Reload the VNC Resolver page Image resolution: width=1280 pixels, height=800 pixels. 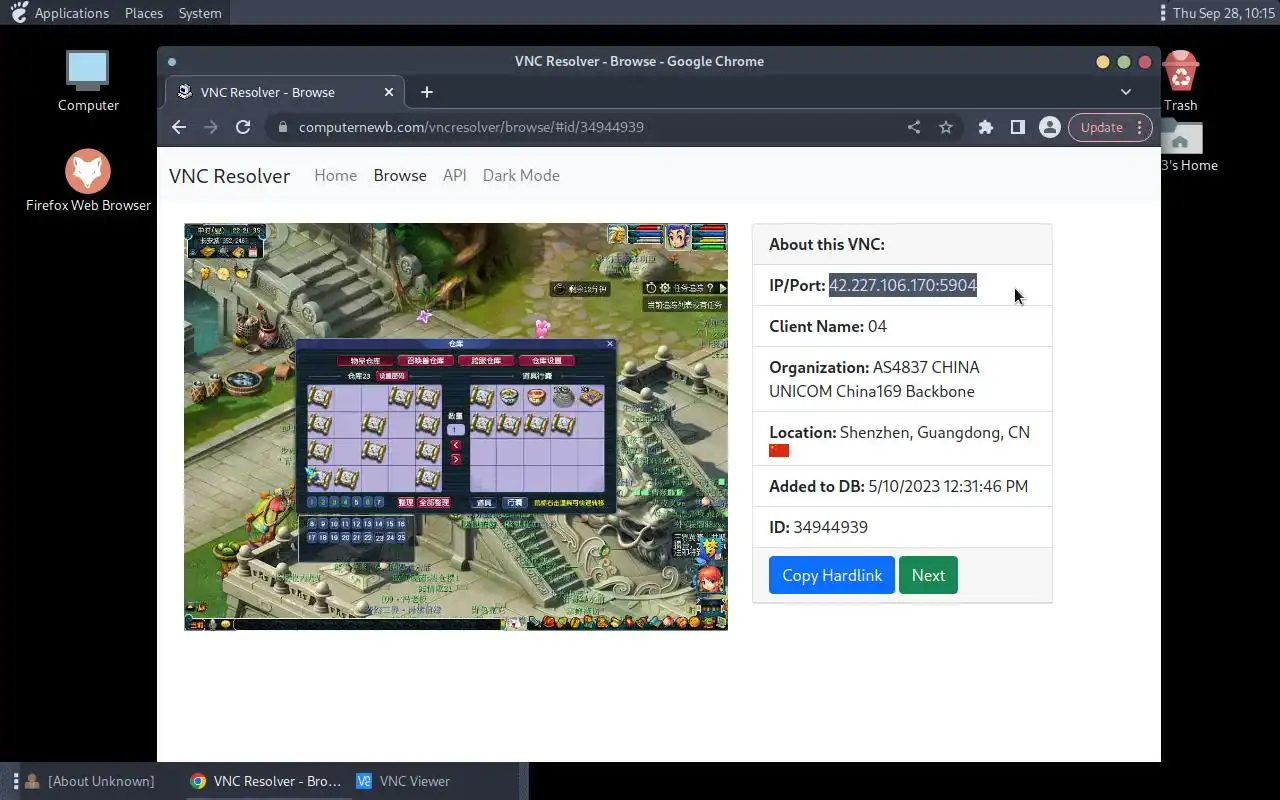tap(243, 127)
